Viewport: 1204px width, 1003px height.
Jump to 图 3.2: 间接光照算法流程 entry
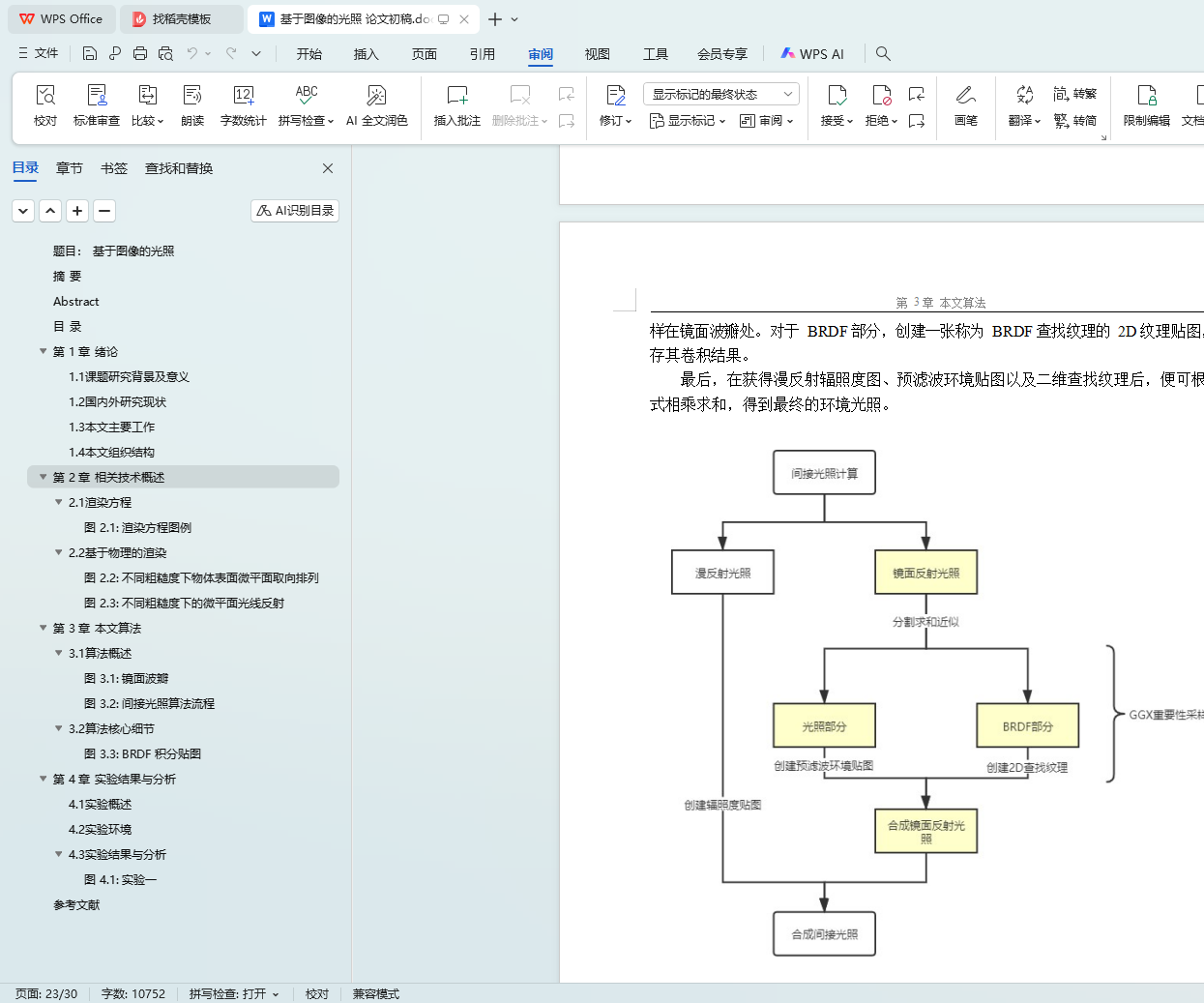149,703
